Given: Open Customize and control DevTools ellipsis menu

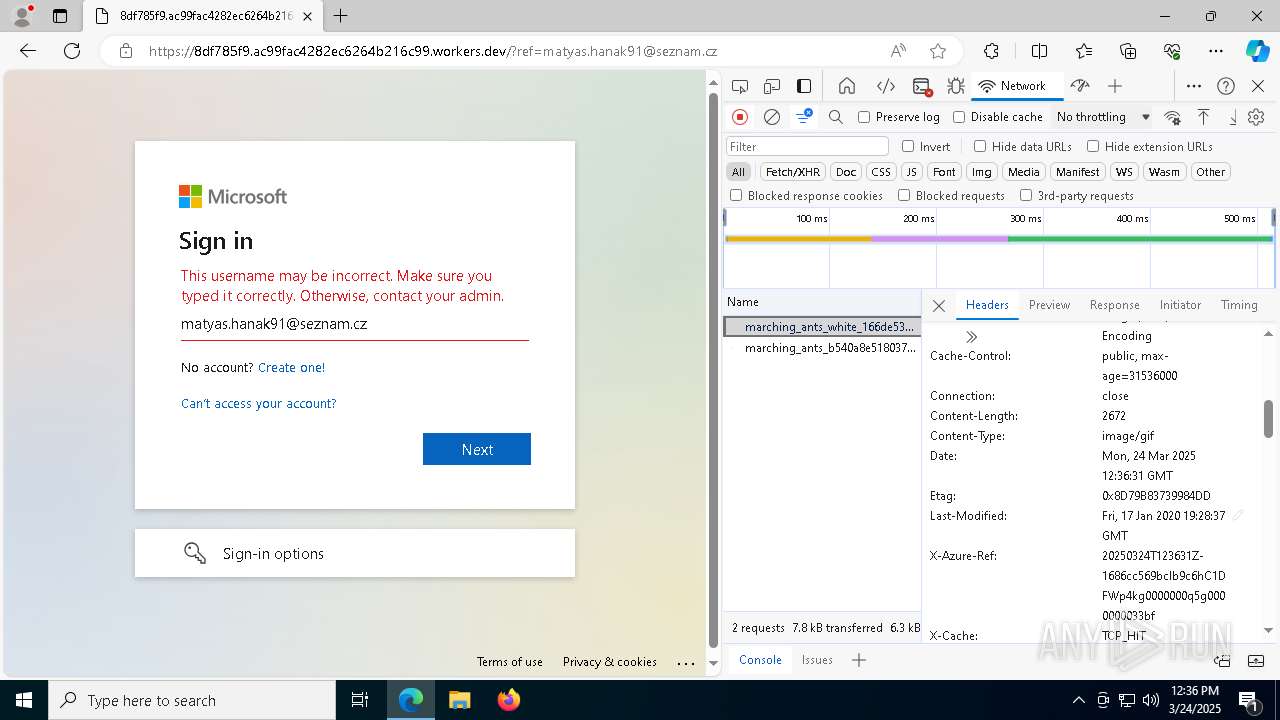Looking at the screenshot, I should tap(1194, 86).
